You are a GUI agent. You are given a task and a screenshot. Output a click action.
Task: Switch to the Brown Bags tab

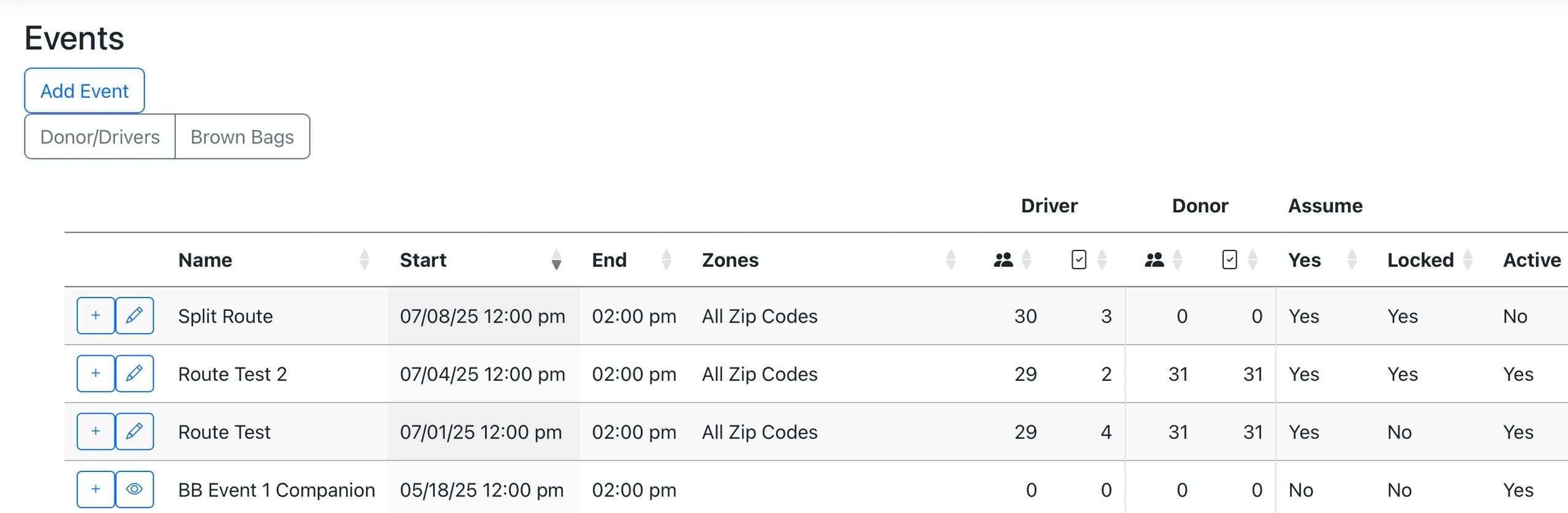click(x=242, y=137)
